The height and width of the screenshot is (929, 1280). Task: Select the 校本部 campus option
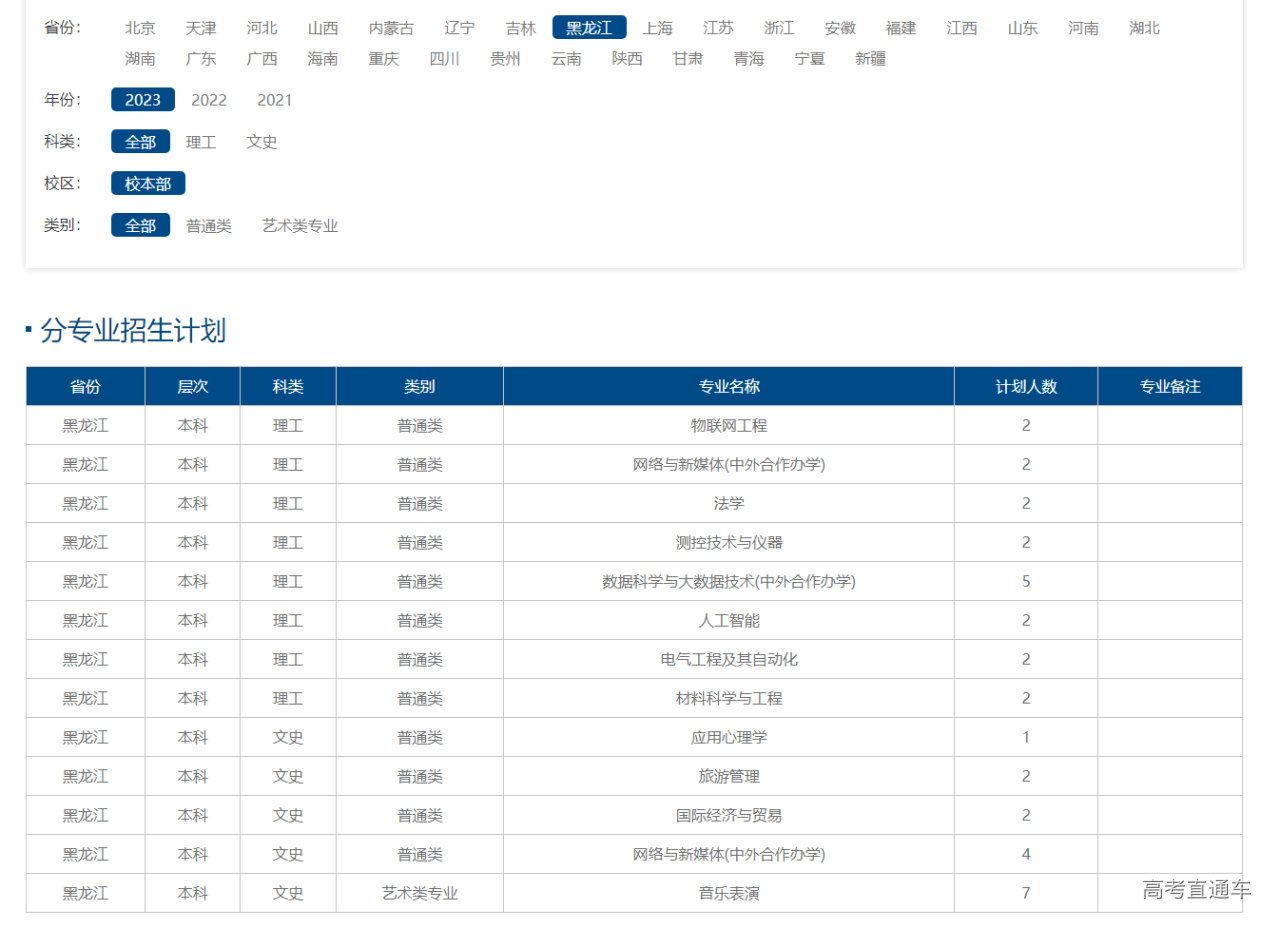point(148,184)
